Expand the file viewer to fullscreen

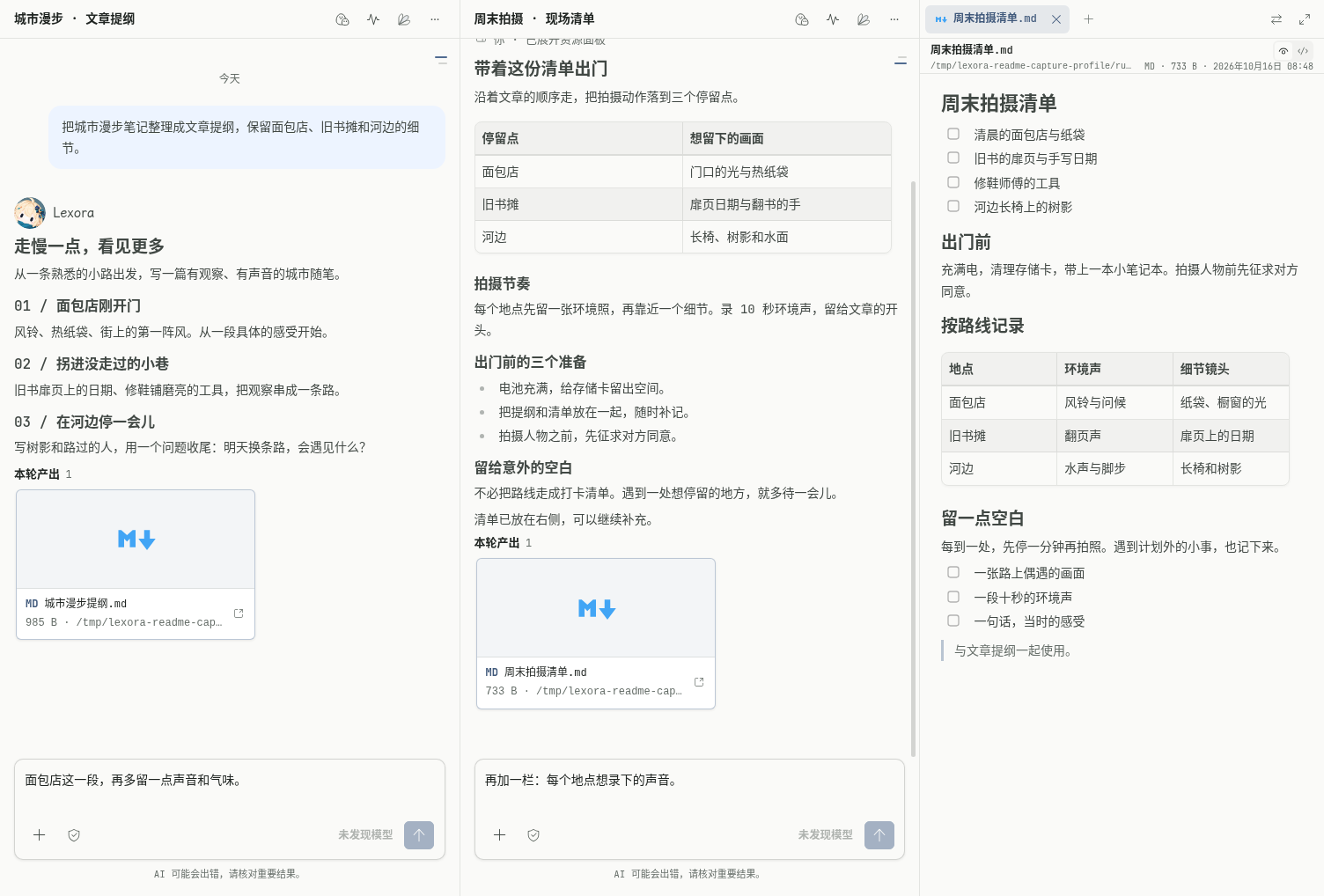(1305, 19)
